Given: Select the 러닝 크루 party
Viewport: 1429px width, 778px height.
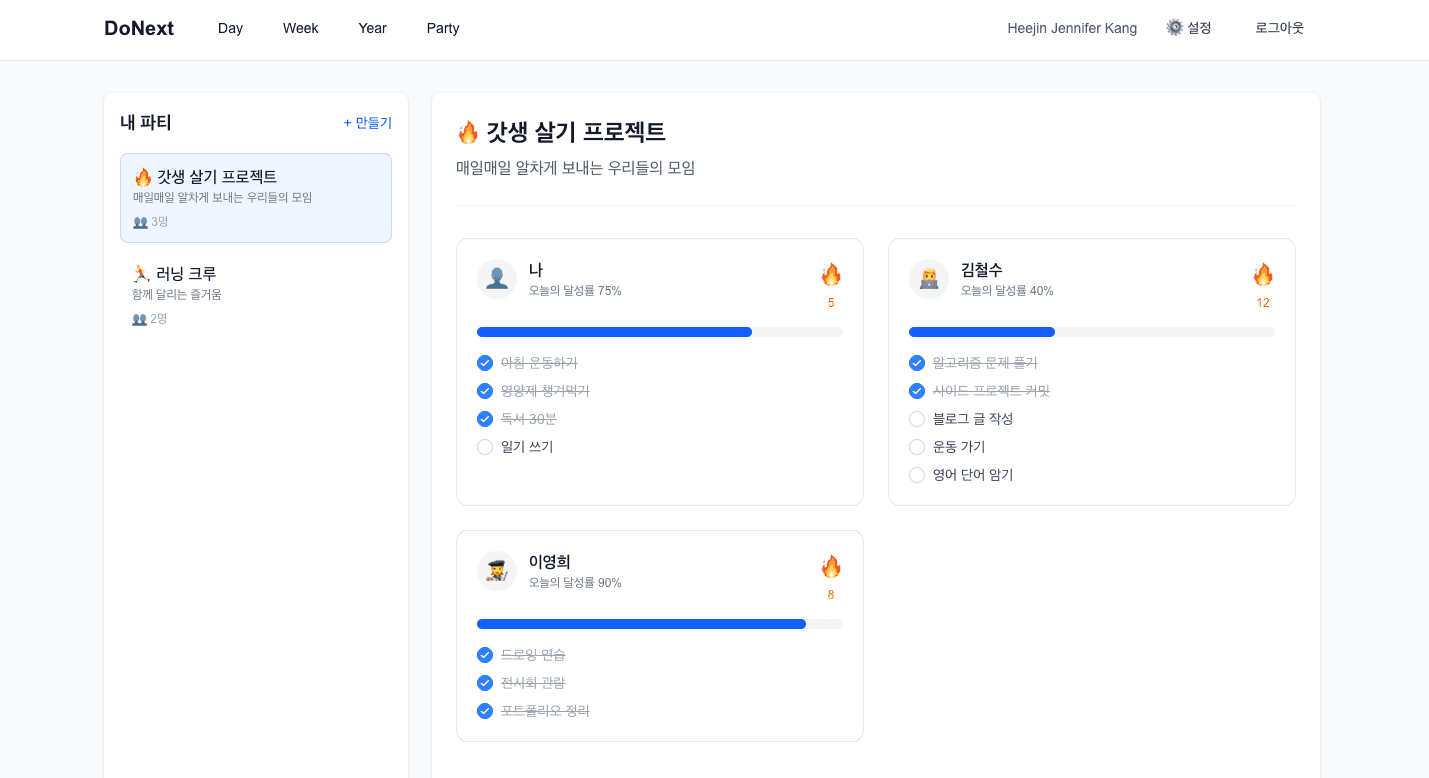Looking at the screenshot, I should 255,294.
